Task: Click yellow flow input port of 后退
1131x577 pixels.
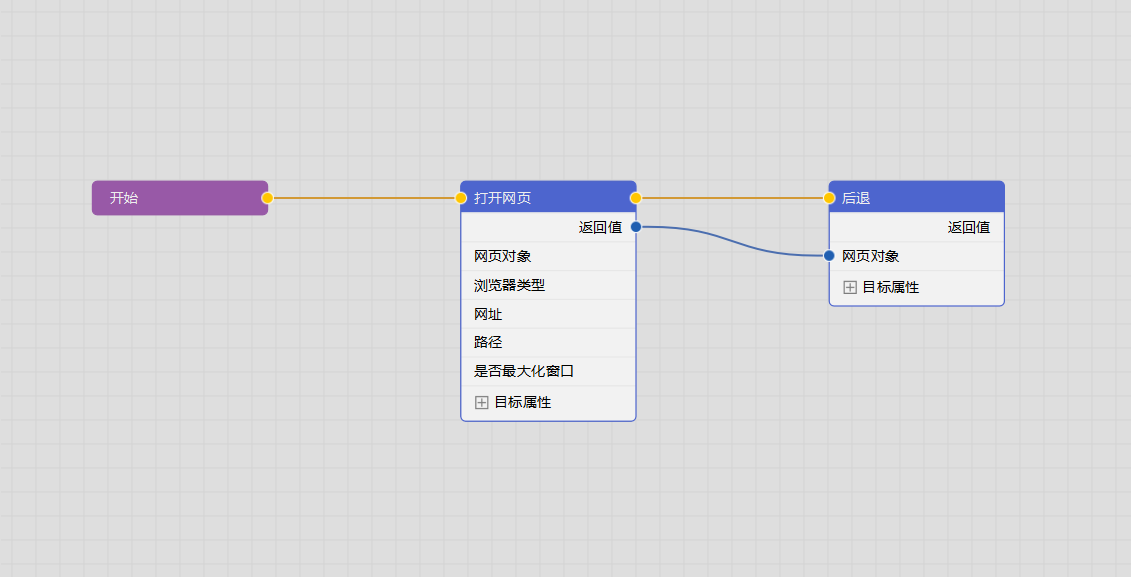Action: coord(829,198)
